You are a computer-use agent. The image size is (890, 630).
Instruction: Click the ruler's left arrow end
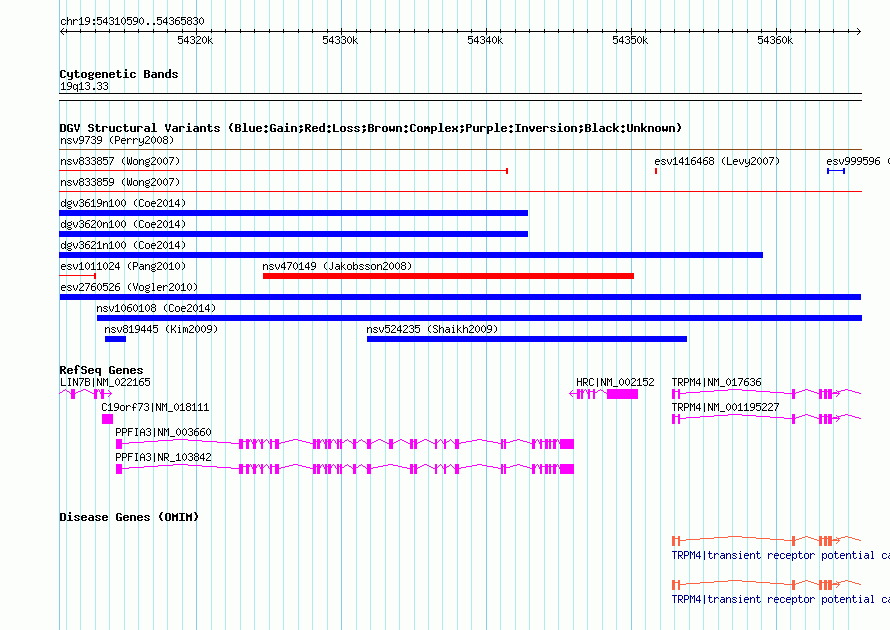click(x=62, y=32)
